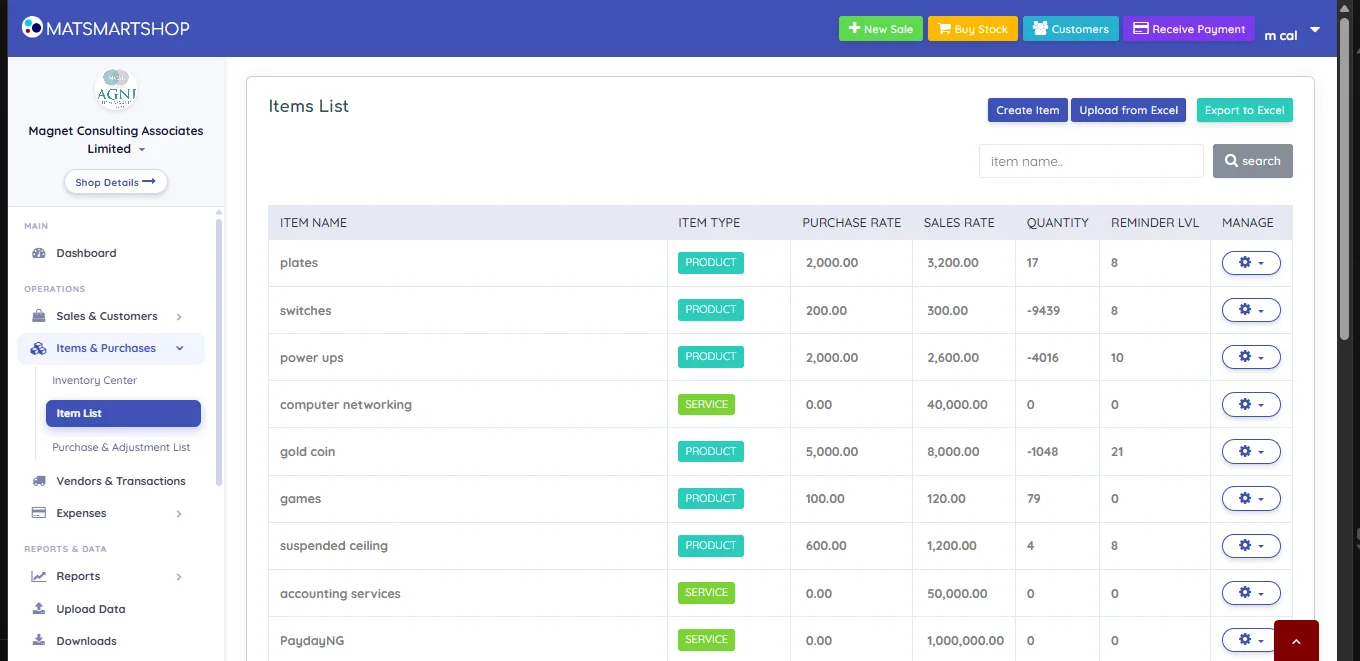Image resolution: width=1360 pixels, height=661 pixels.
Task: Click reminder level value '21'
Action: pos(1117,452)
